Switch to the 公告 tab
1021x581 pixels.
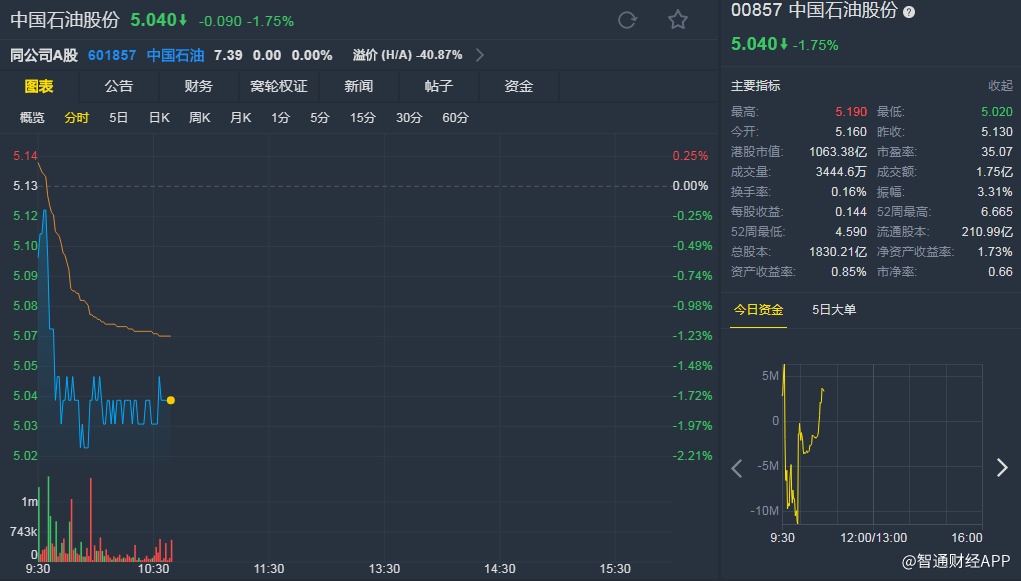119,86
